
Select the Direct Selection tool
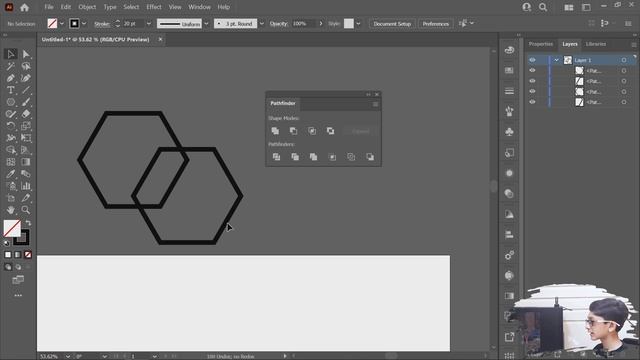(26, 54)
